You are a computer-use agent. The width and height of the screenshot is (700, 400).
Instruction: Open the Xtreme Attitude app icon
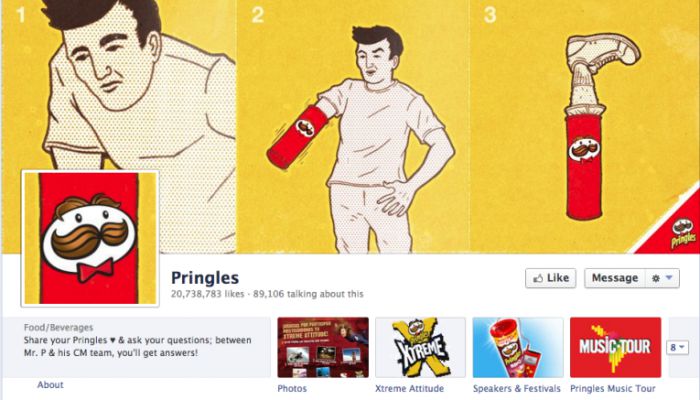coord(420,347)
